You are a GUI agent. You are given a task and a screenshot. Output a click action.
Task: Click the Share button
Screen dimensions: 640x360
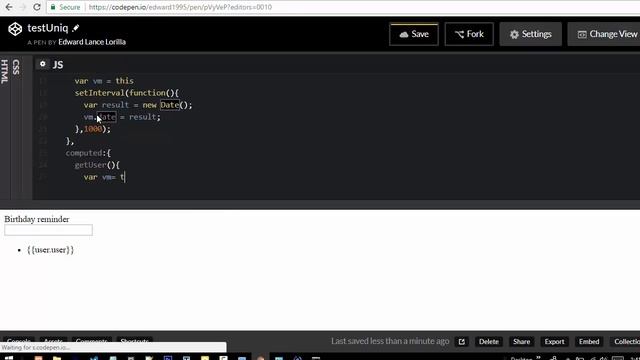pos(521,342)
